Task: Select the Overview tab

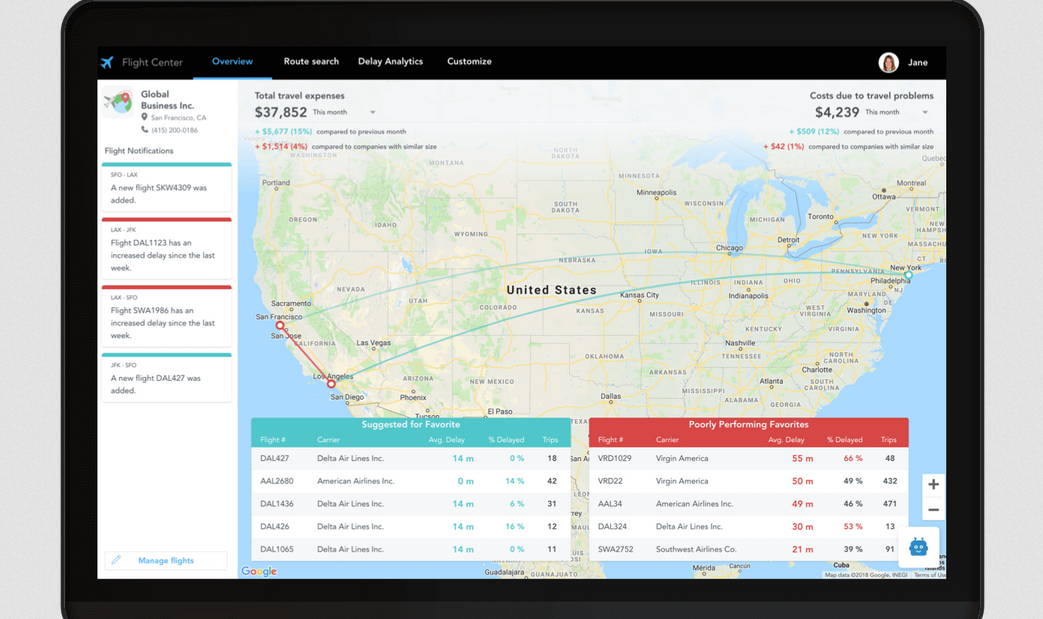Action: pos(232,62)
